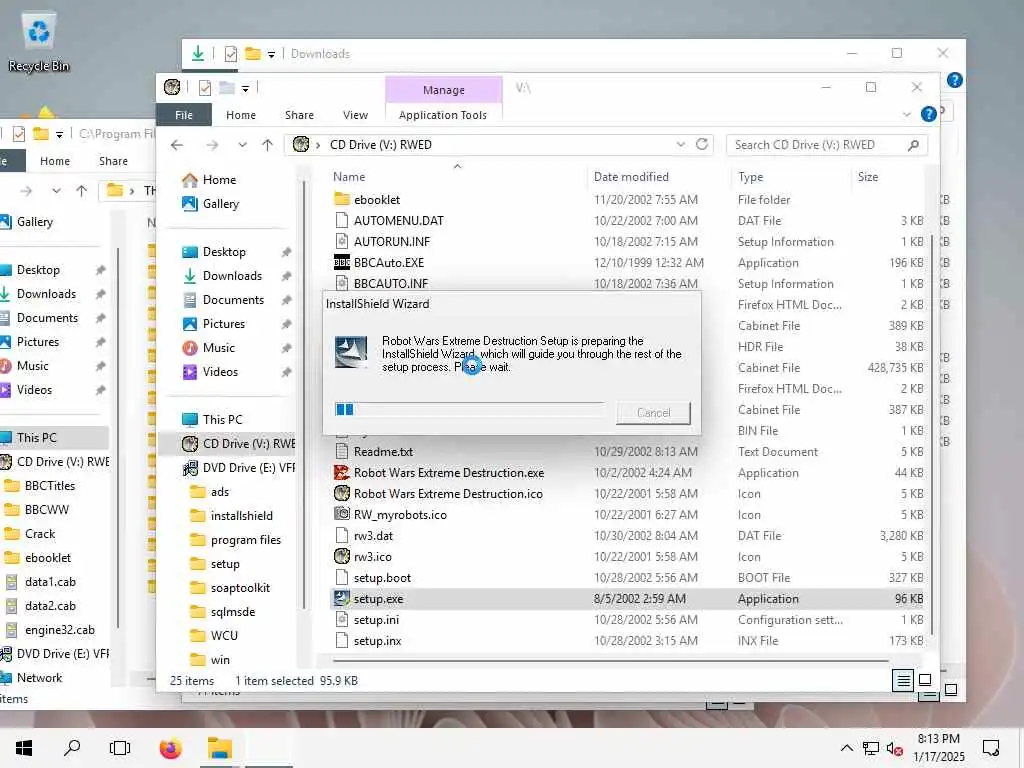Select the setup.ini file
The width and height of the screenshot is (1024, 768).
tap(376, 620)
